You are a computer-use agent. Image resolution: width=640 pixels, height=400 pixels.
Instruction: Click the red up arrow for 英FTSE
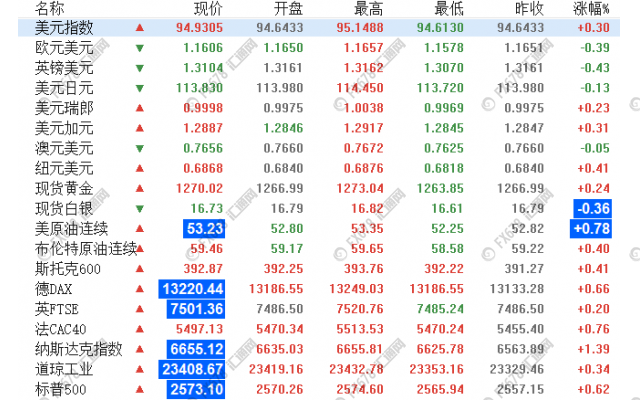click(x=140, y=309)
